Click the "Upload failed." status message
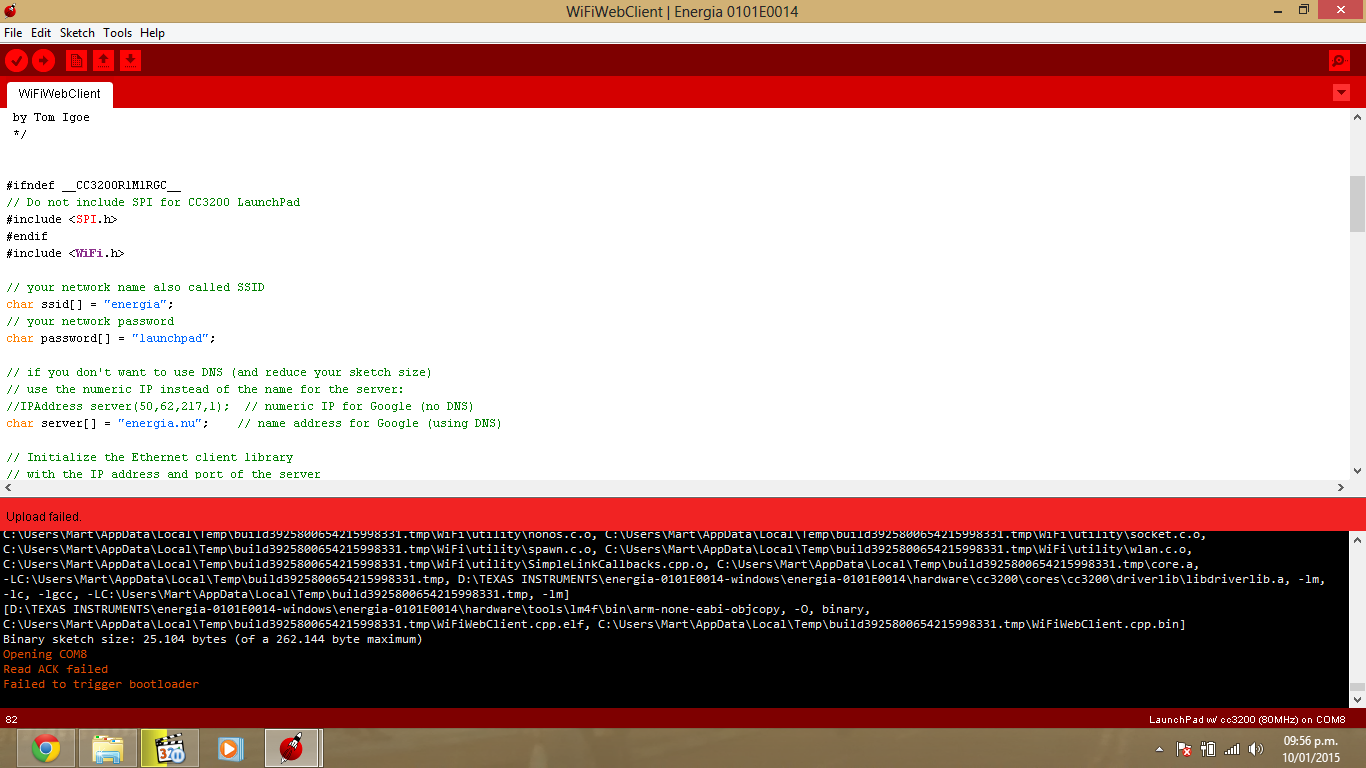The height and width of the screenshot is (768, 1366). pyautogui.click(x=44, y=517)
